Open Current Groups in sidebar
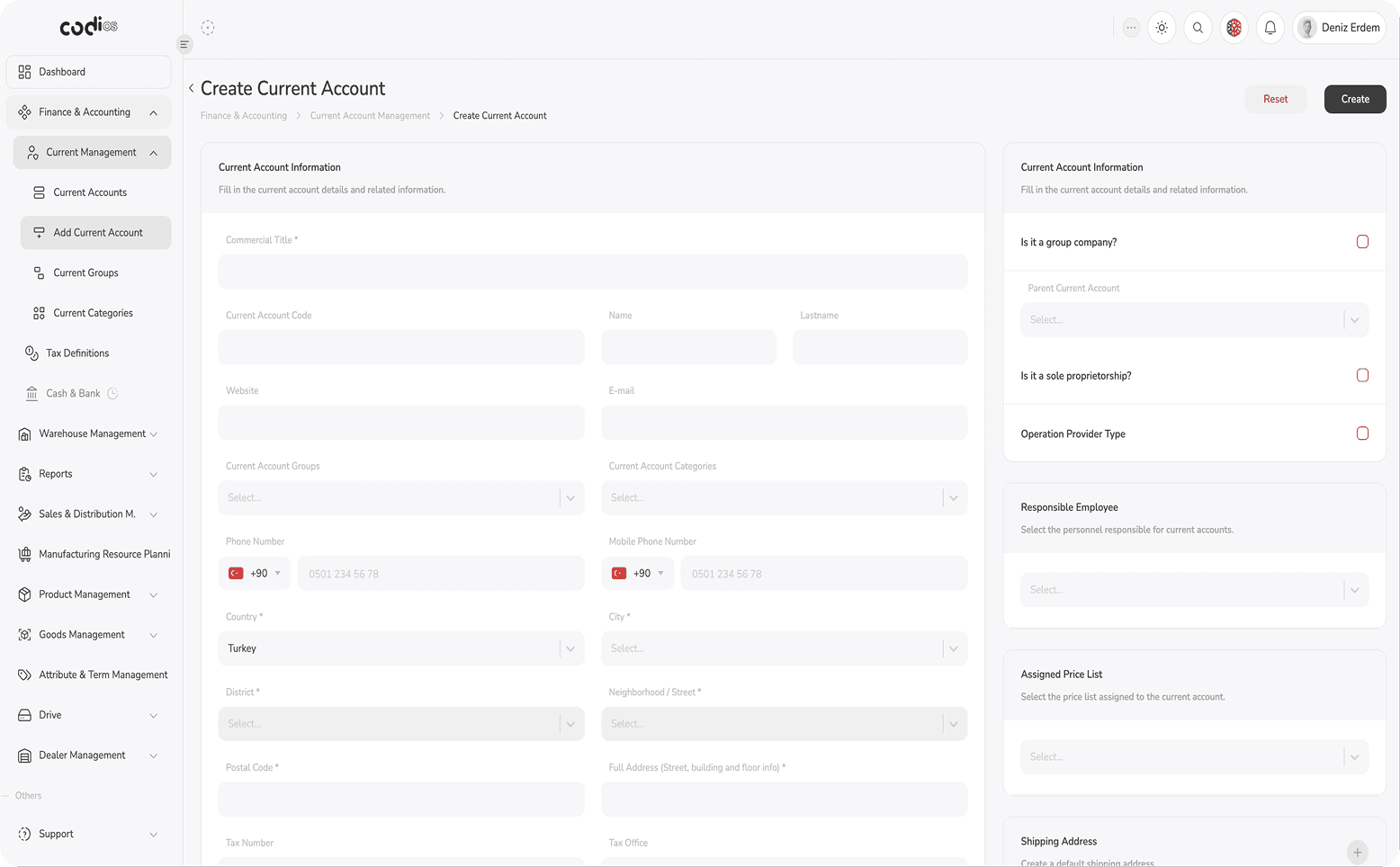This screenshot has width=1400, height=867. pyautogui.click(x=95, y=273)
